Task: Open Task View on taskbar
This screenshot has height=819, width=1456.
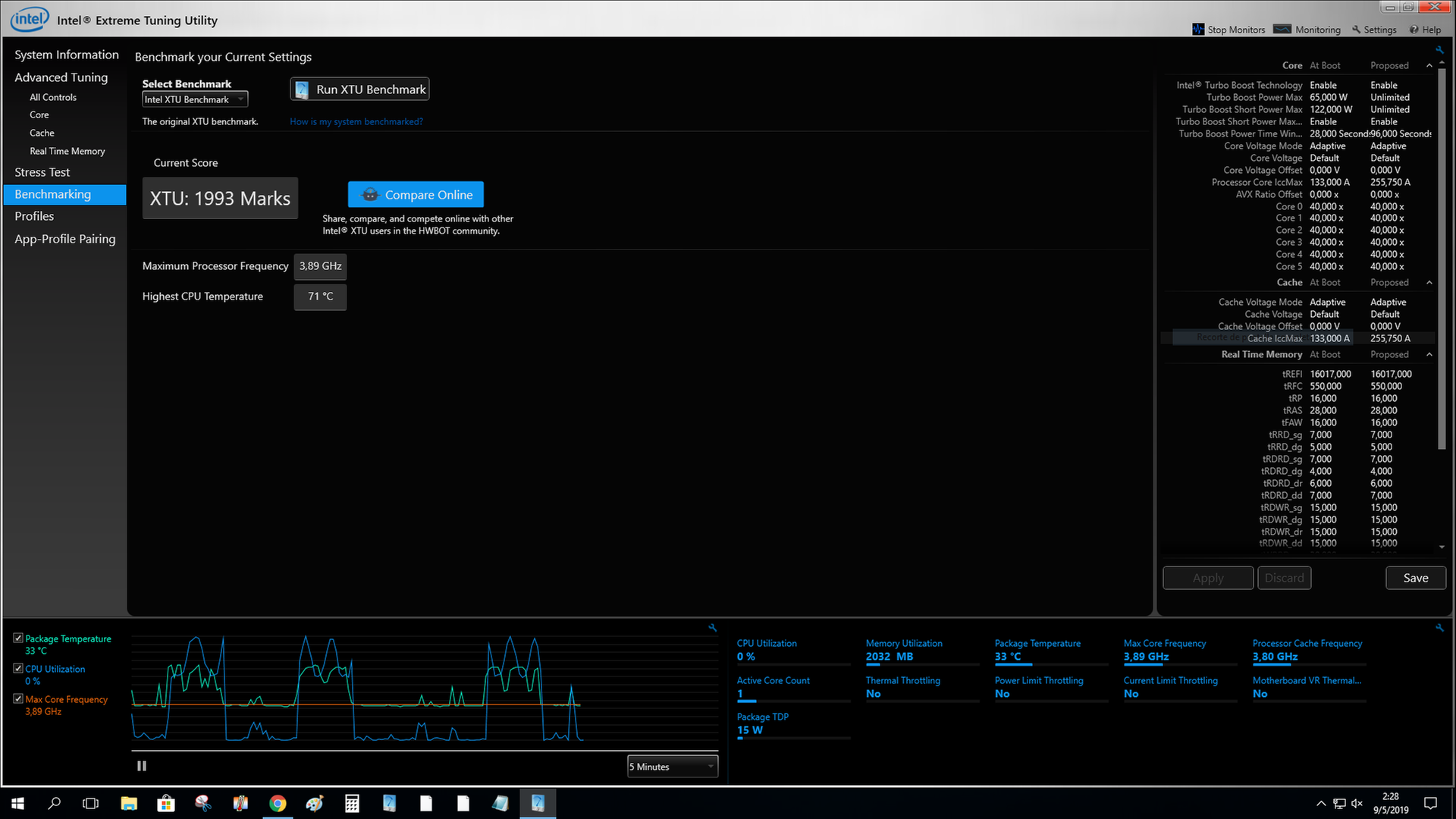Action: pos(91,804)
